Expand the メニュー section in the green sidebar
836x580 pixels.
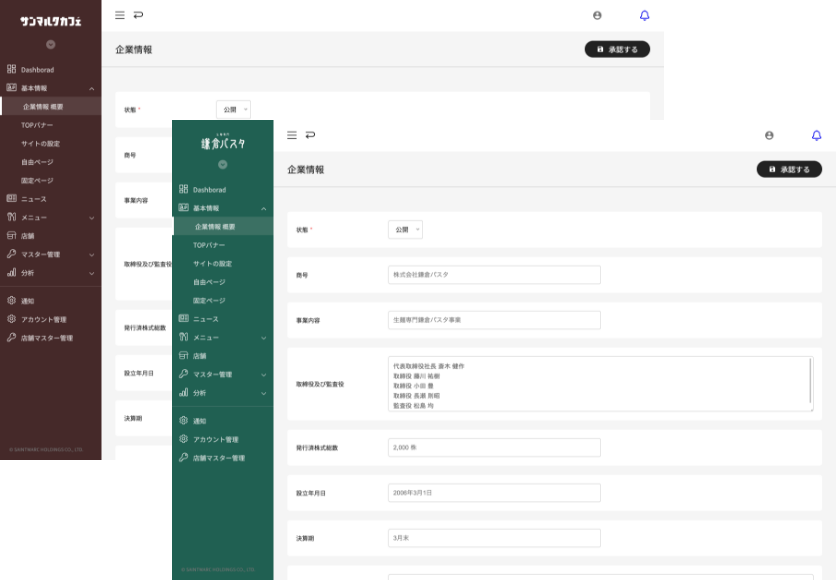click(x=263, y=338)
